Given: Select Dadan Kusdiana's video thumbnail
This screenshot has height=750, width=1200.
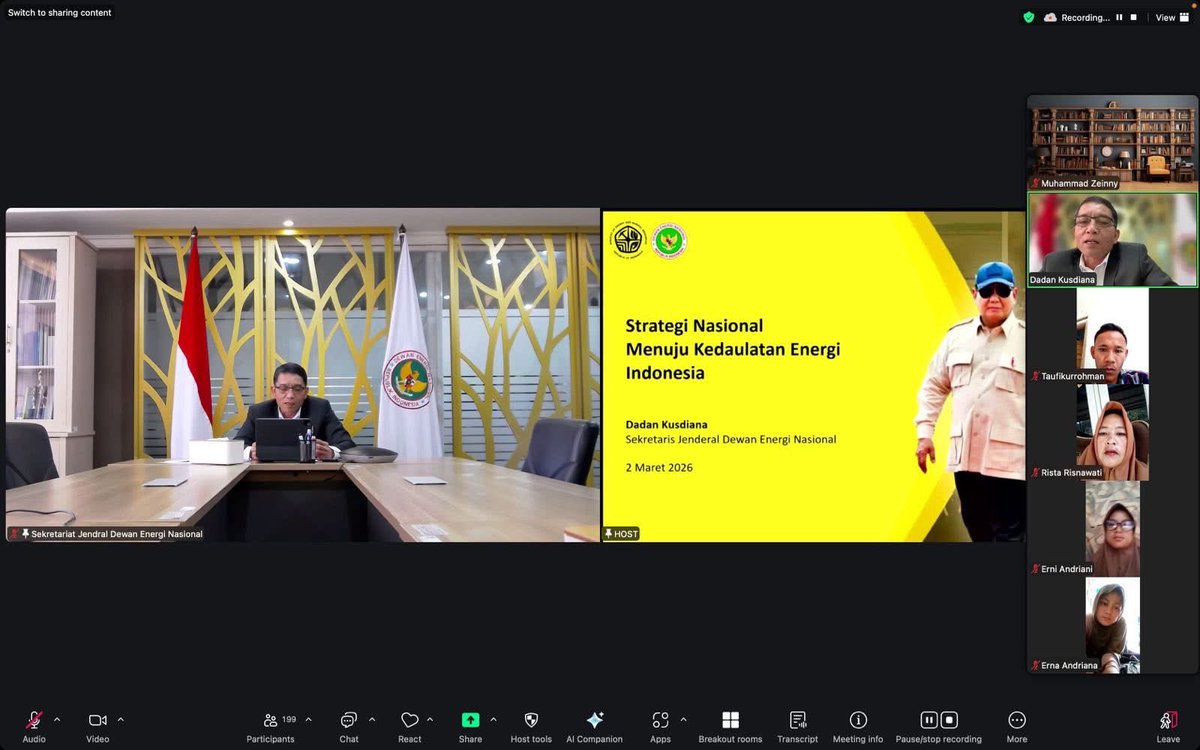Looking at the screenshot, I should pyautogui.click(x=1111, y=237).
